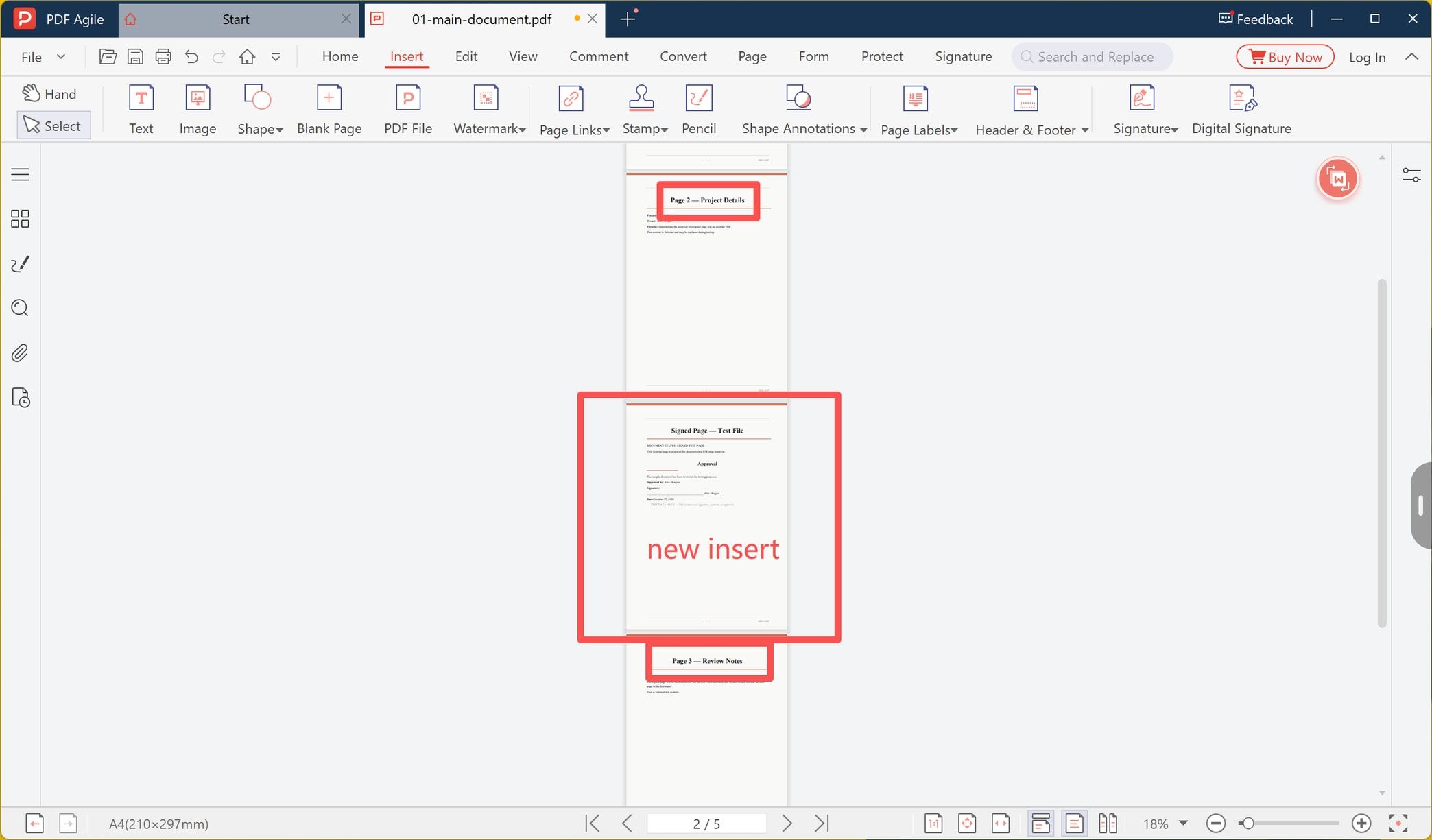Viewport: 1432px width, 840px height.
Task: Click the zoom slider handle
Action: (x=1248, y=823)
